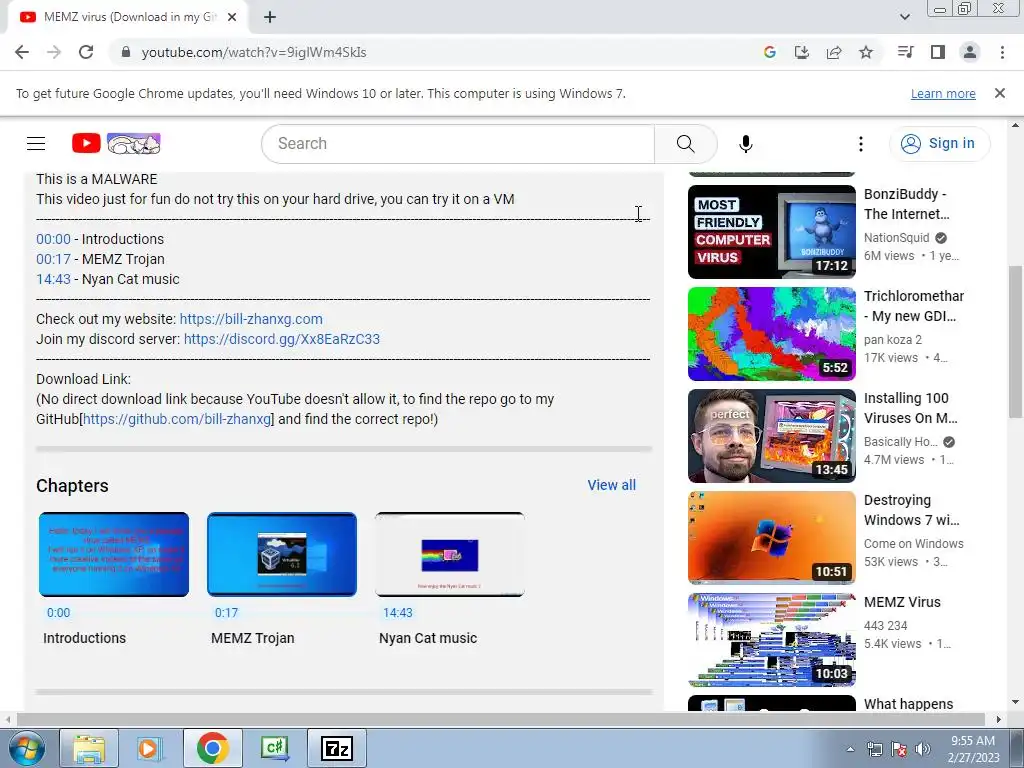The height and width of the screenshot is (768, 1024).
Task: Reload the YouTube page
Action: click(86, 52)
